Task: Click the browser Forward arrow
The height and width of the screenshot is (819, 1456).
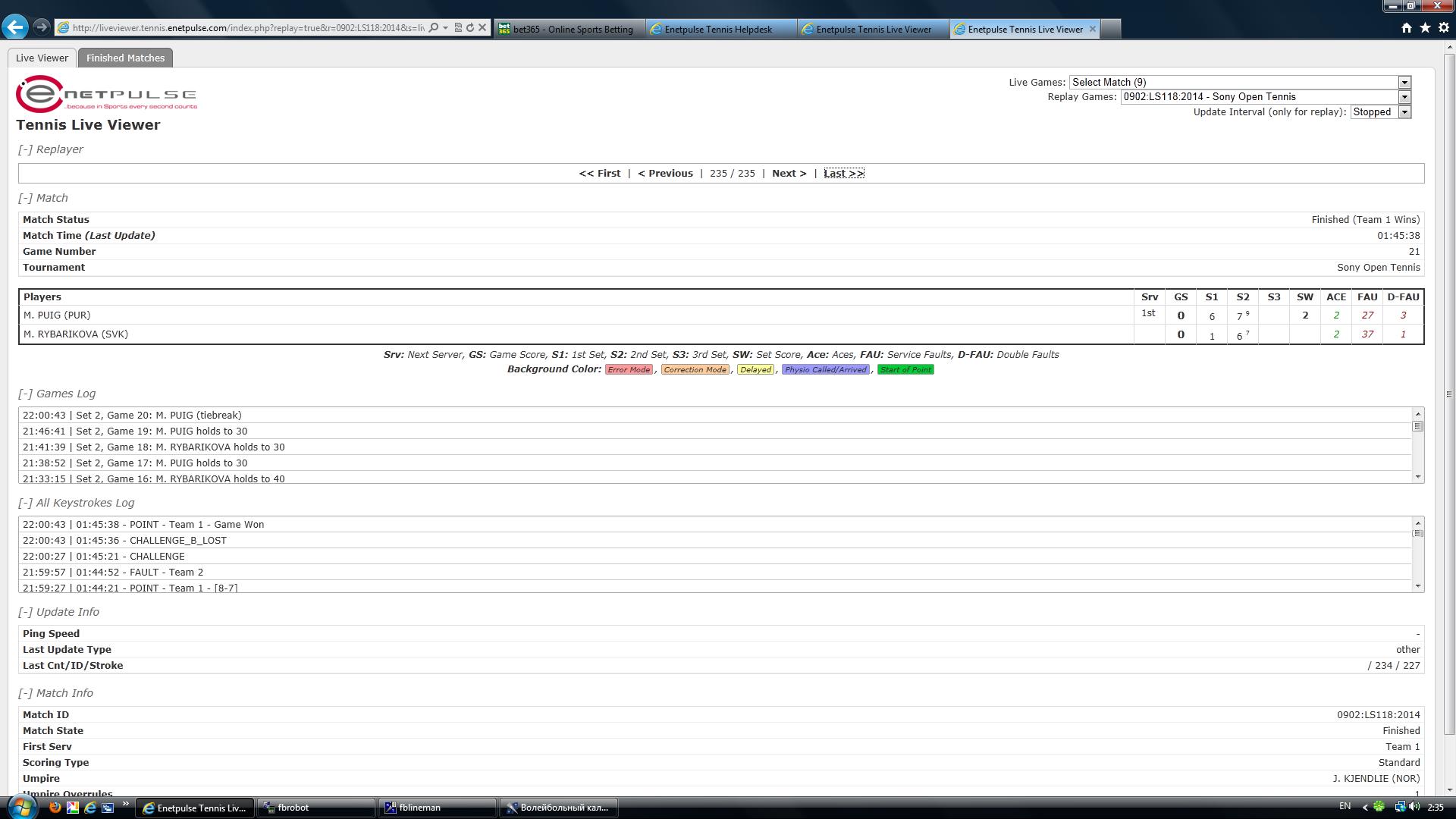Action: (42, 27)
